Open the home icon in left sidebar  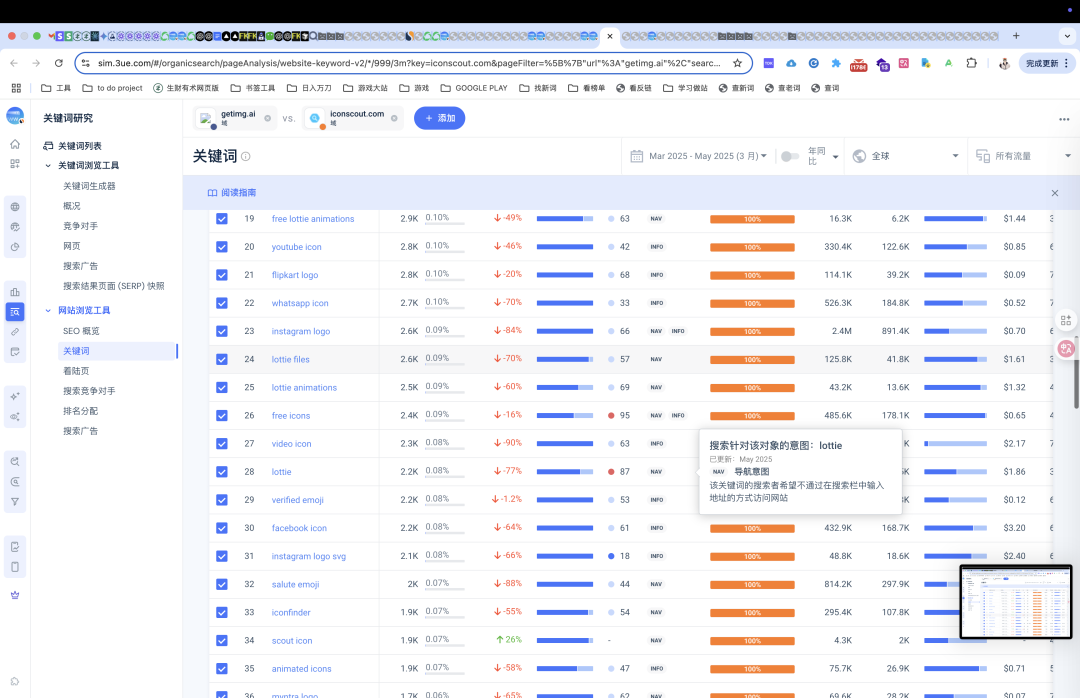click(x=15, y=144)
